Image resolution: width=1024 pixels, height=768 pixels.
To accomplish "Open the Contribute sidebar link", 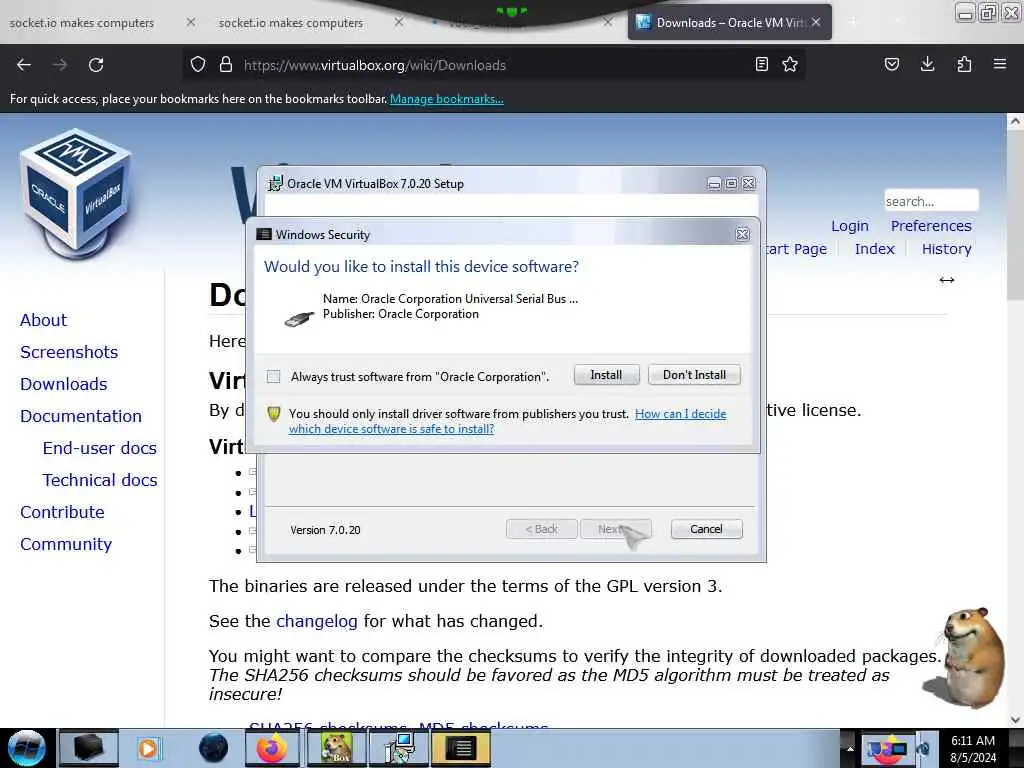I will (63, 512).
